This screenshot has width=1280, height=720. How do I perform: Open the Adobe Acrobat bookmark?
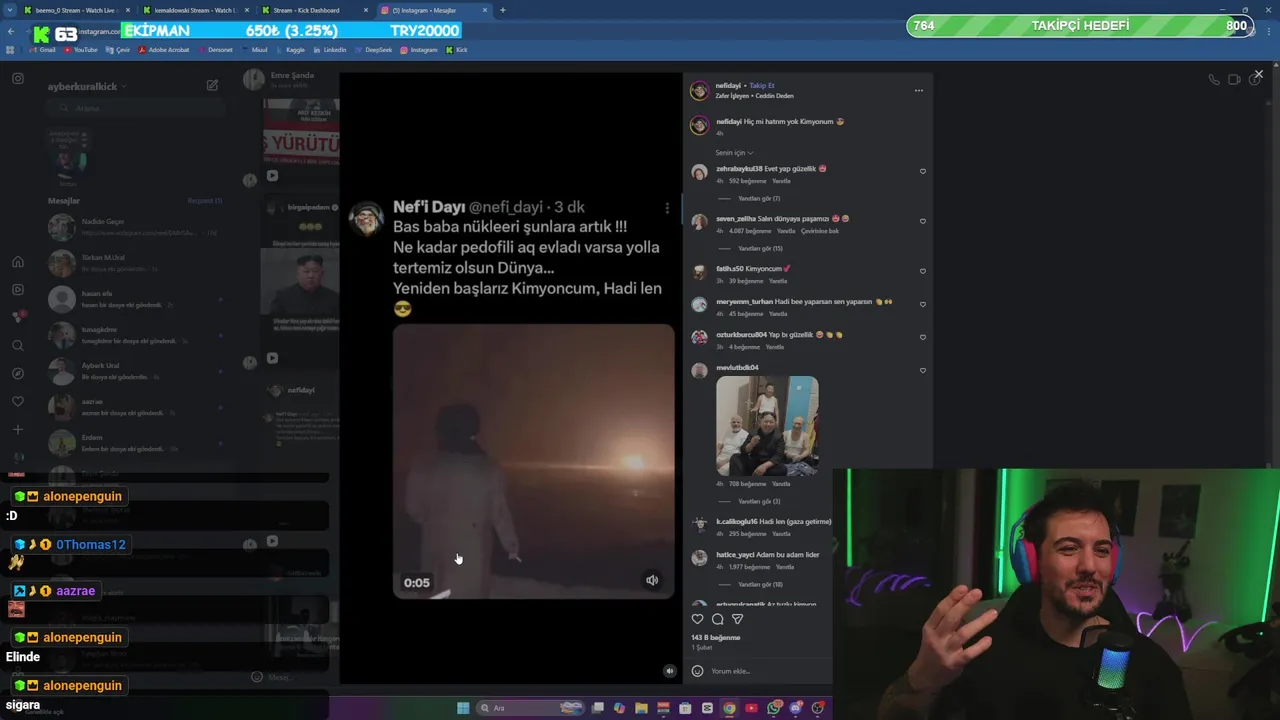[x=164, y=50]
